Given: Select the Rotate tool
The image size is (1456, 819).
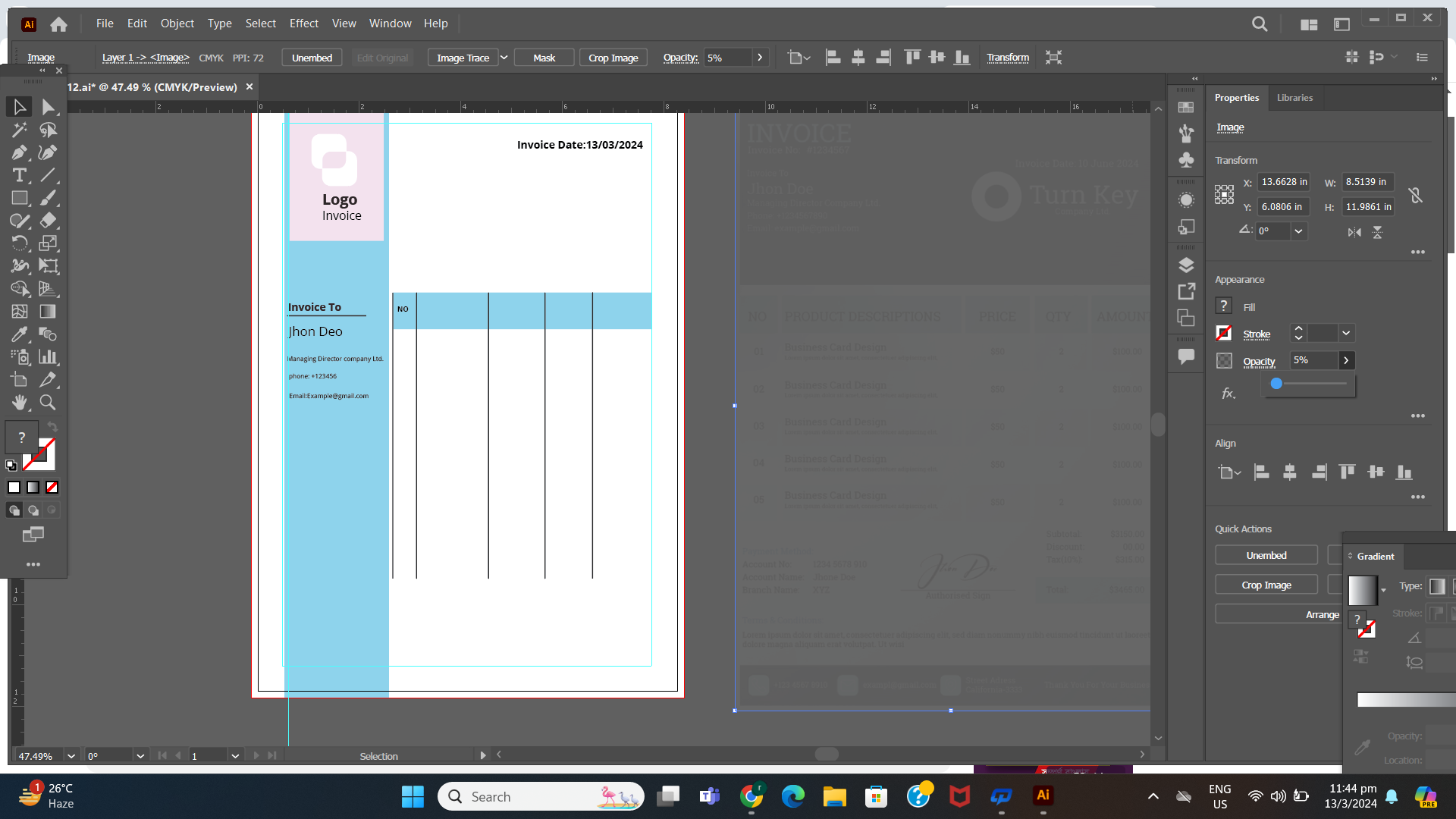Looking at the screenshot, I should [20, 243].
